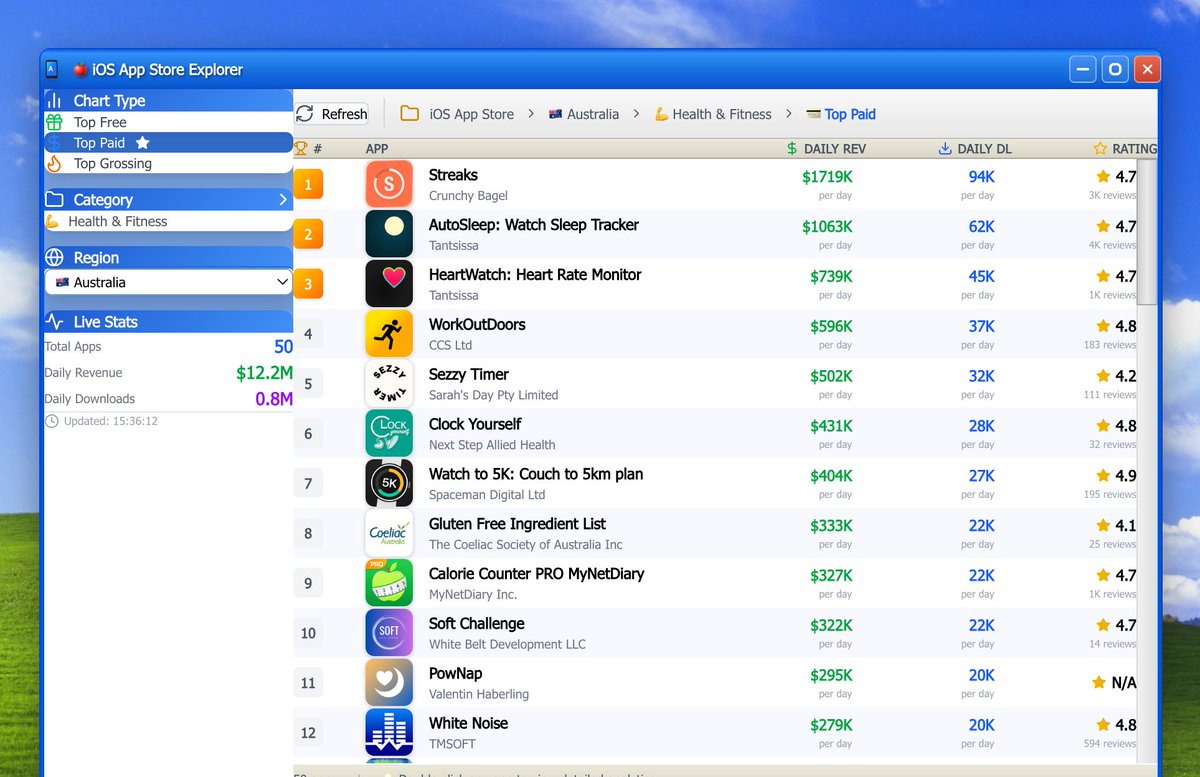Screen dimensions: 1200x777
Task: Click the Valentin Haberling developer name
Action: click(479, 694)
